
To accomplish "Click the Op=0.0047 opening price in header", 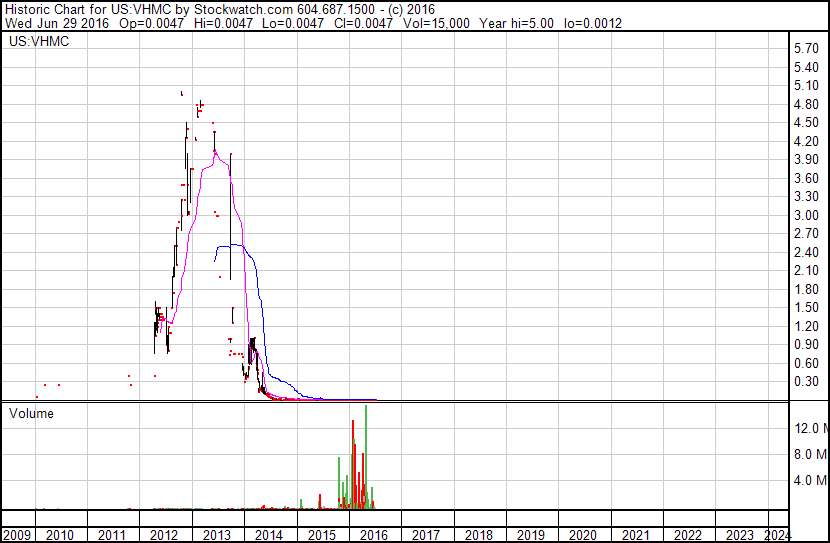I will pyautogui.click(x=151, y=23).
